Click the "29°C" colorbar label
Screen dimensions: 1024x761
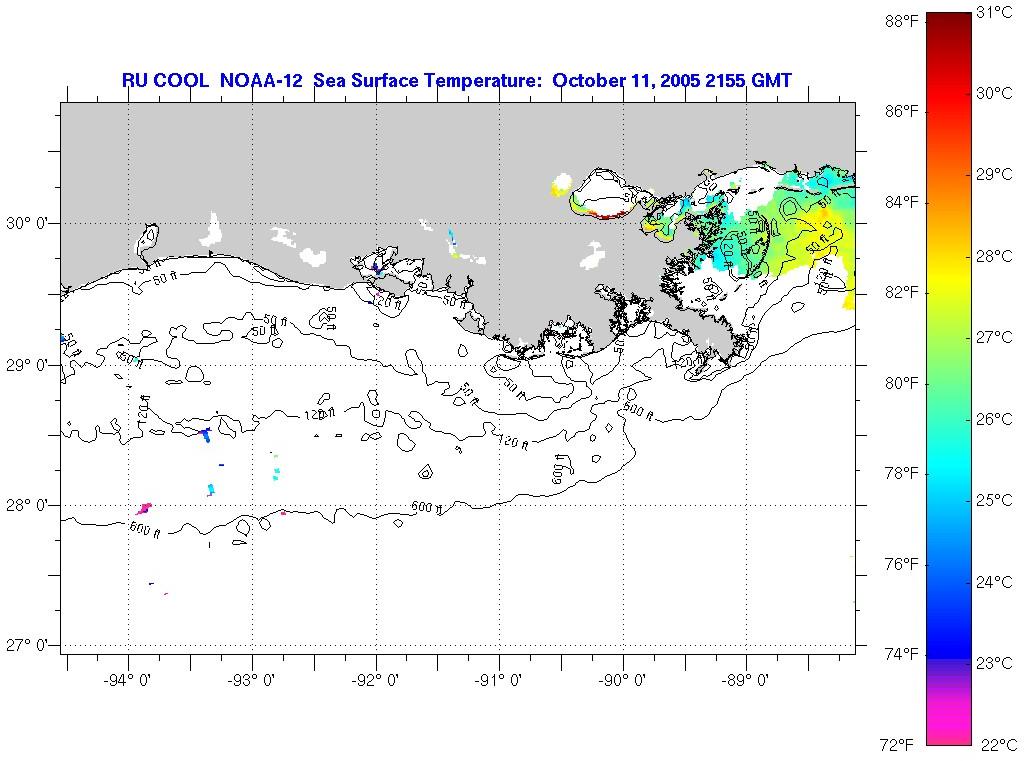(994, 174)
